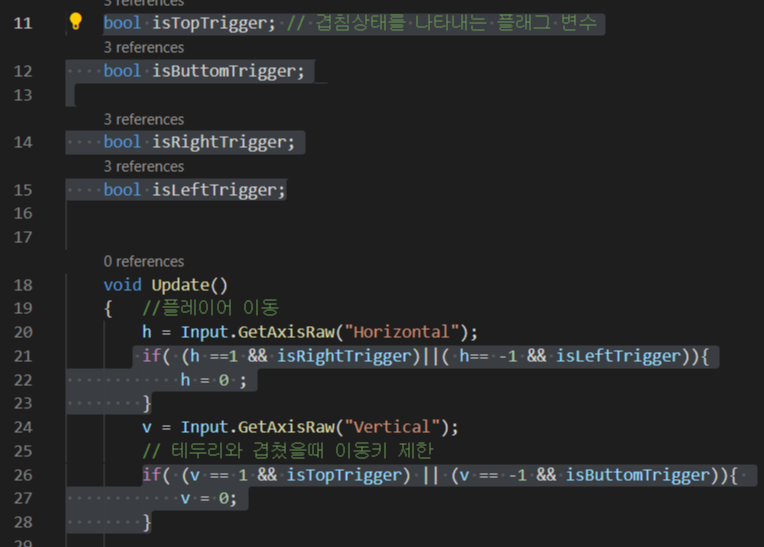Click the isRightTrigger declaration on line 14
764x547 pixels.
pyautogui.click(x=219, y=143)
